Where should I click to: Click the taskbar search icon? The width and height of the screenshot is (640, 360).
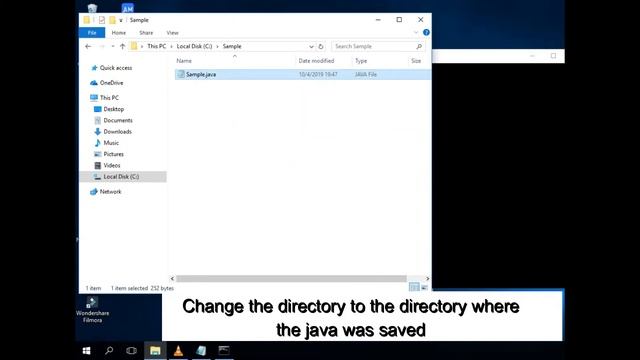tap(109, 351)
